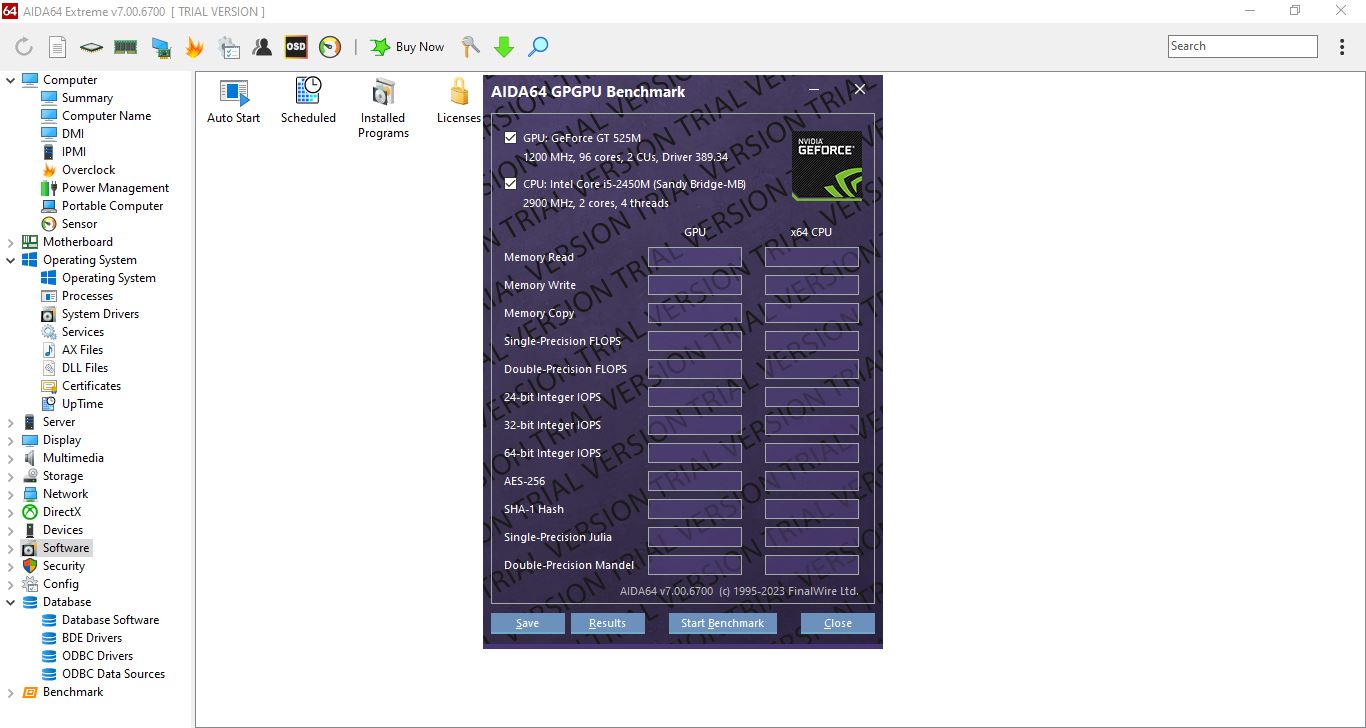Image resolution: width=1366 pixels, height=728 pixels.
Task: Open Overclock in the tree
Action: (88, 170)
